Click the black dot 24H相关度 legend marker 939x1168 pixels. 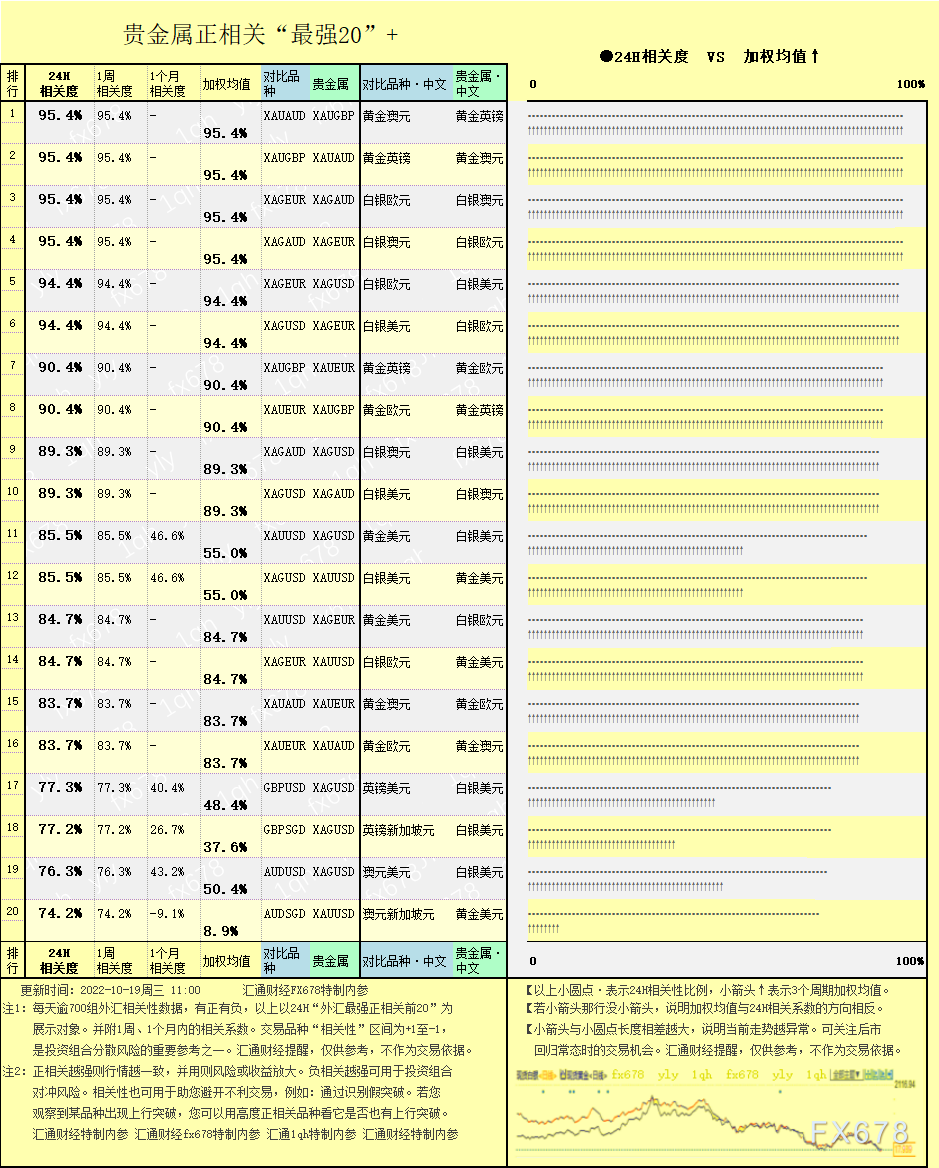click(x=606, y=57)
